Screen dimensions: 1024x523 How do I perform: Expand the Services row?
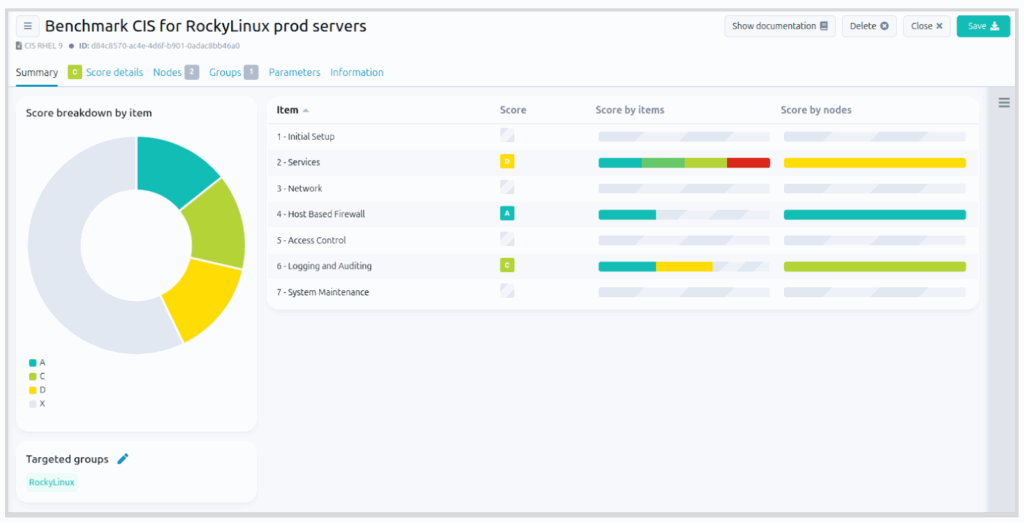pyautogui.click(x=298, y=162)
